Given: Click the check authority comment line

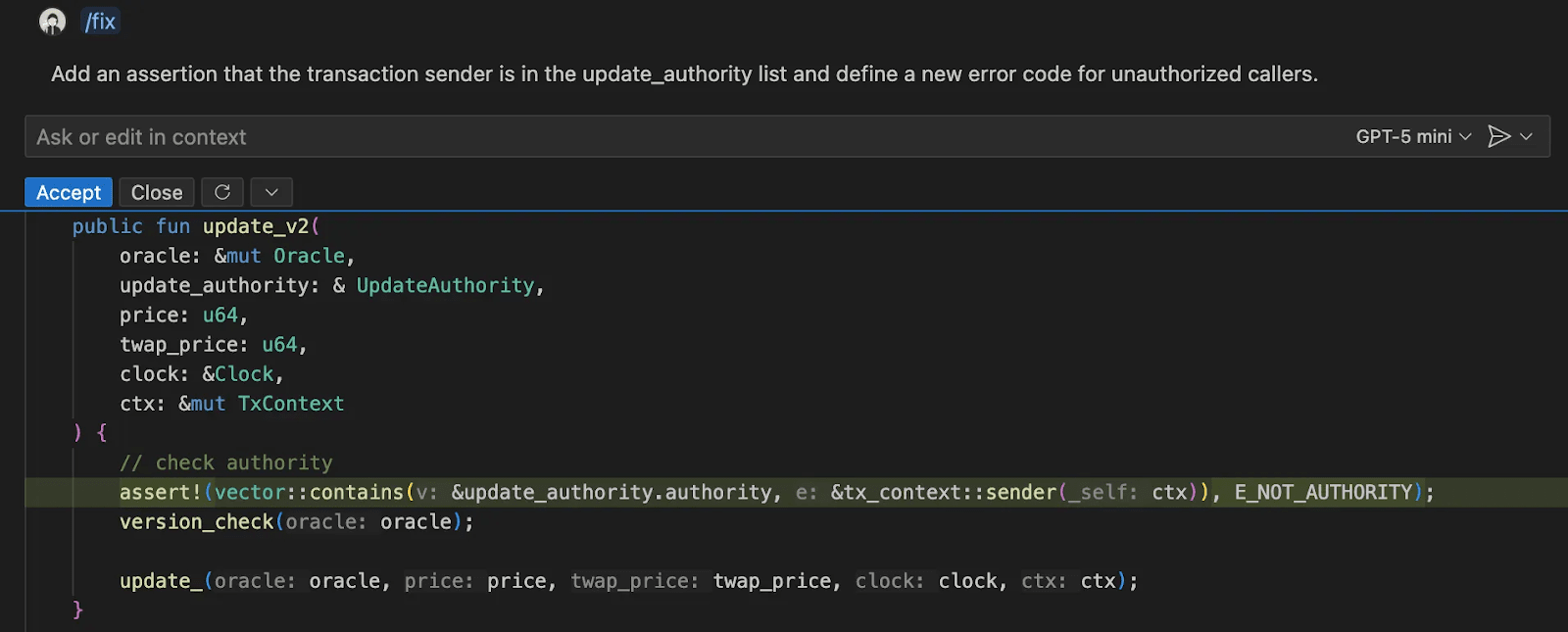Looking at the screenshot, I should point(226,462).
